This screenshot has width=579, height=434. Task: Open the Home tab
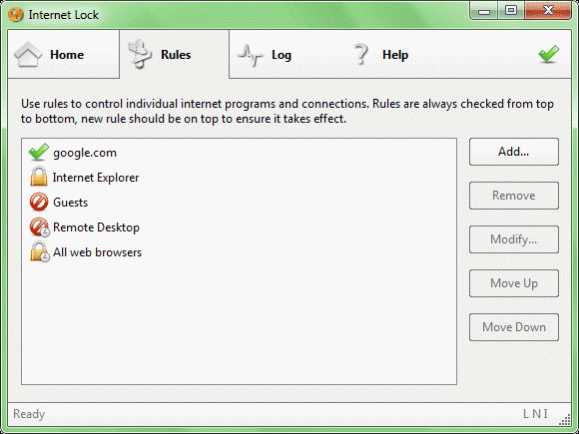[64, 54]
